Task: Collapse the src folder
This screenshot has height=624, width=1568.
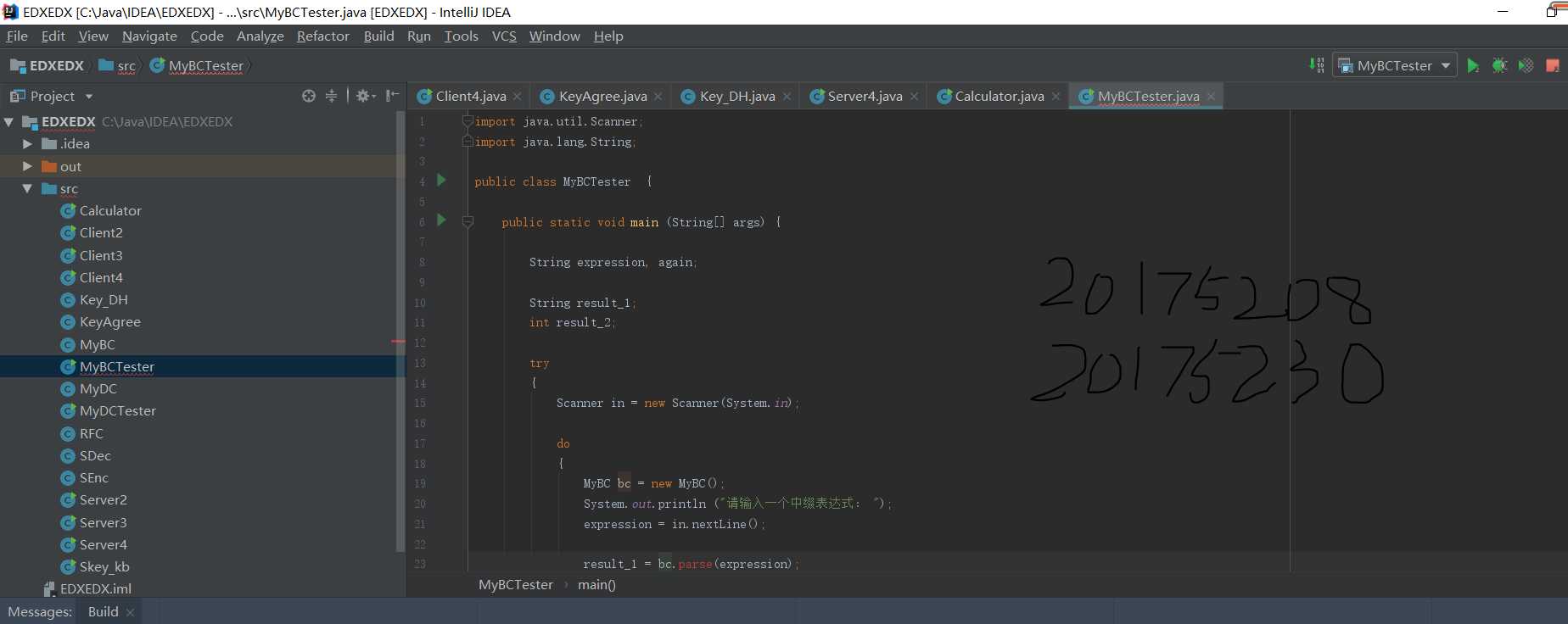Action: point(27,188)
